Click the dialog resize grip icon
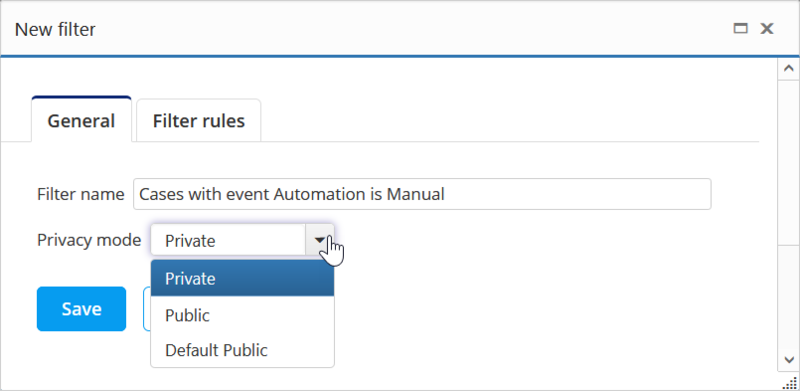This screenshot has width=800, height=391. [790, 383]
